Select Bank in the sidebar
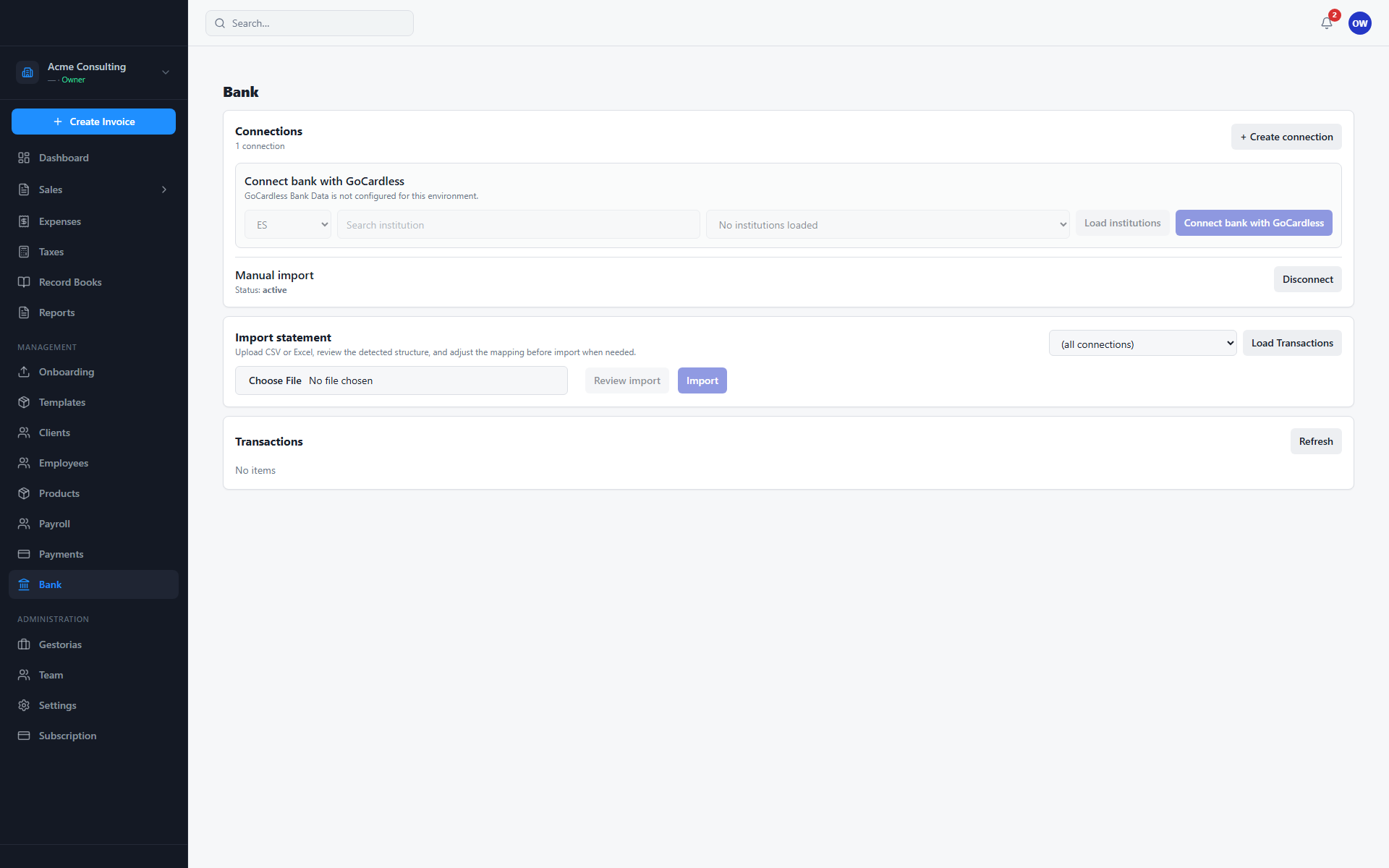Screen dimensions: 1389x868 pyautogui.click(x=93, y=584)
